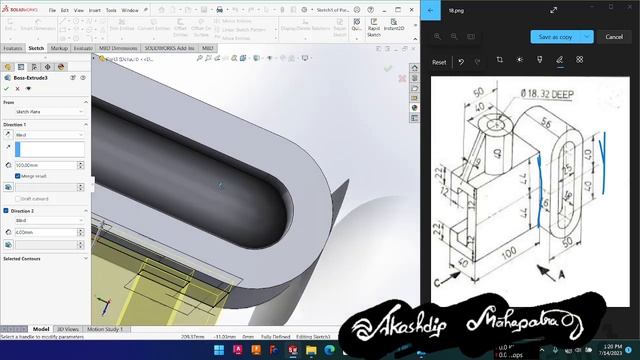This screenshot has width=640, height=360.
Task: Cancel Boss-Extrude3 with the red X
Action: (x=17, y=89)
